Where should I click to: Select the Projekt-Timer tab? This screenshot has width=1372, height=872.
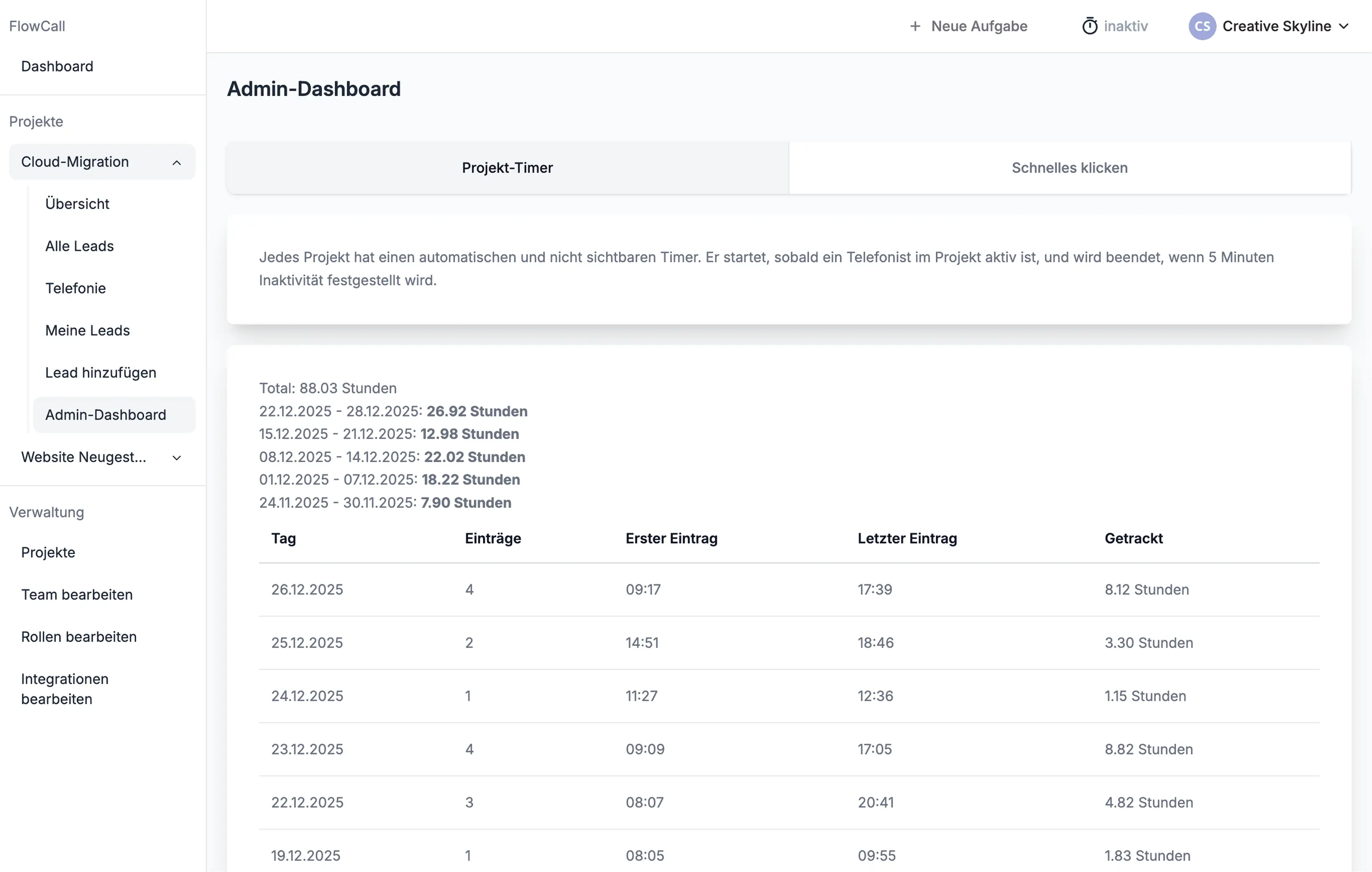[x=506, y=168]
